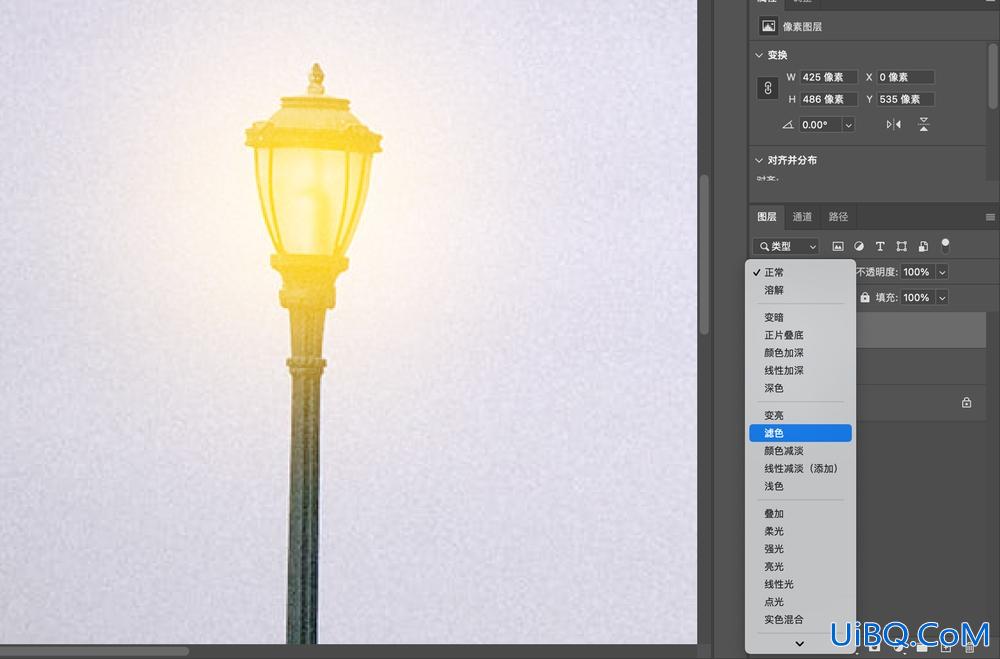Switch to the 图层 (Layers) tab
Viewport: 1000px width, 659px height.
click(x=767, y=217)
